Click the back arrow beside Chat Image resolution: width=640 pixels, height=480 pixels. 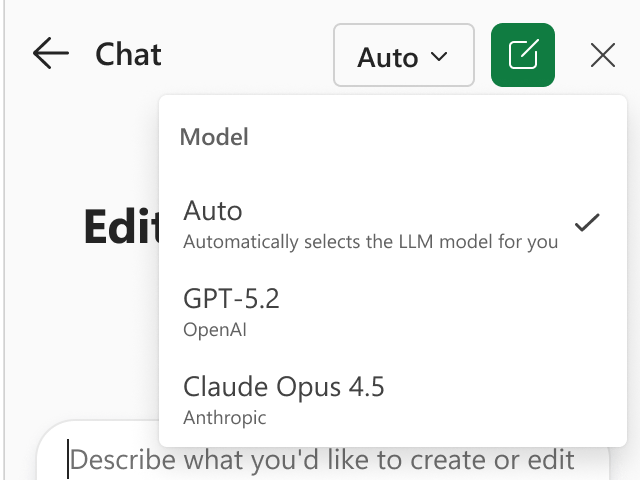coord(50,54)
